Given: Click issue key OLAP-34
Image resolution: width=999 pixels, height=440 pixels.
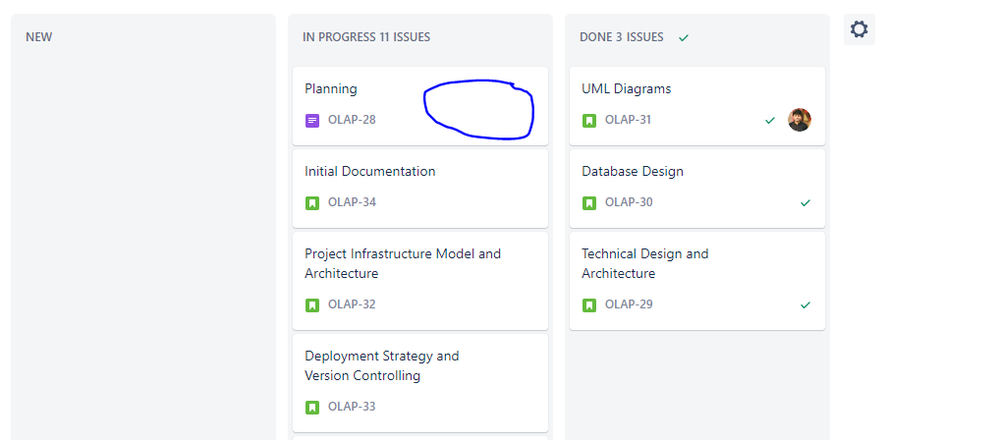Looking at the screenshot, I should [352, 202].
